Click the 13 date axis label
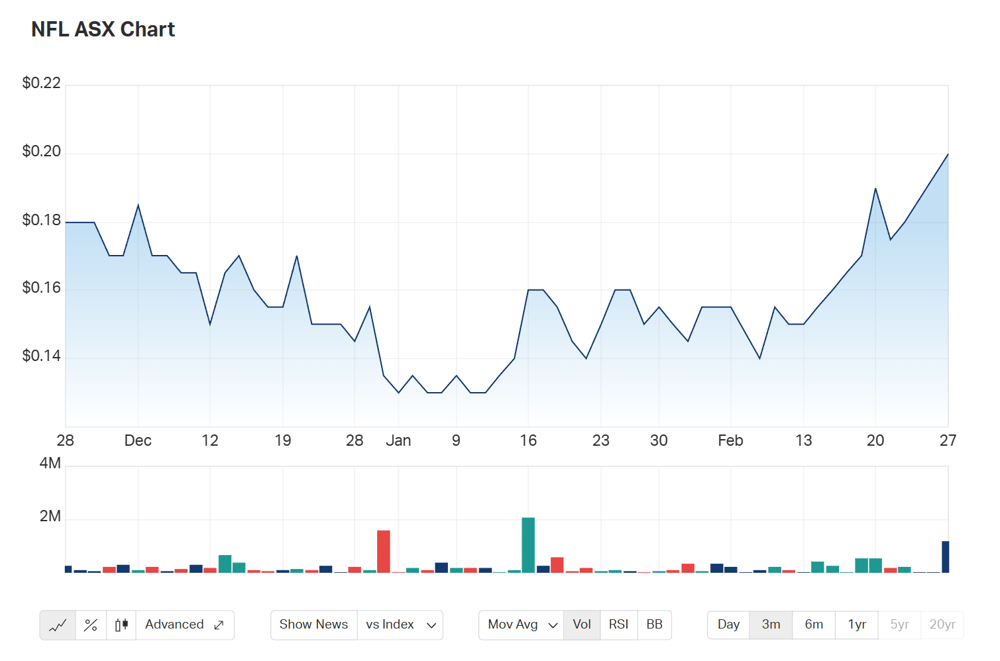The height and width of the screenshot is (661, 1000). [x=804, y=440]
